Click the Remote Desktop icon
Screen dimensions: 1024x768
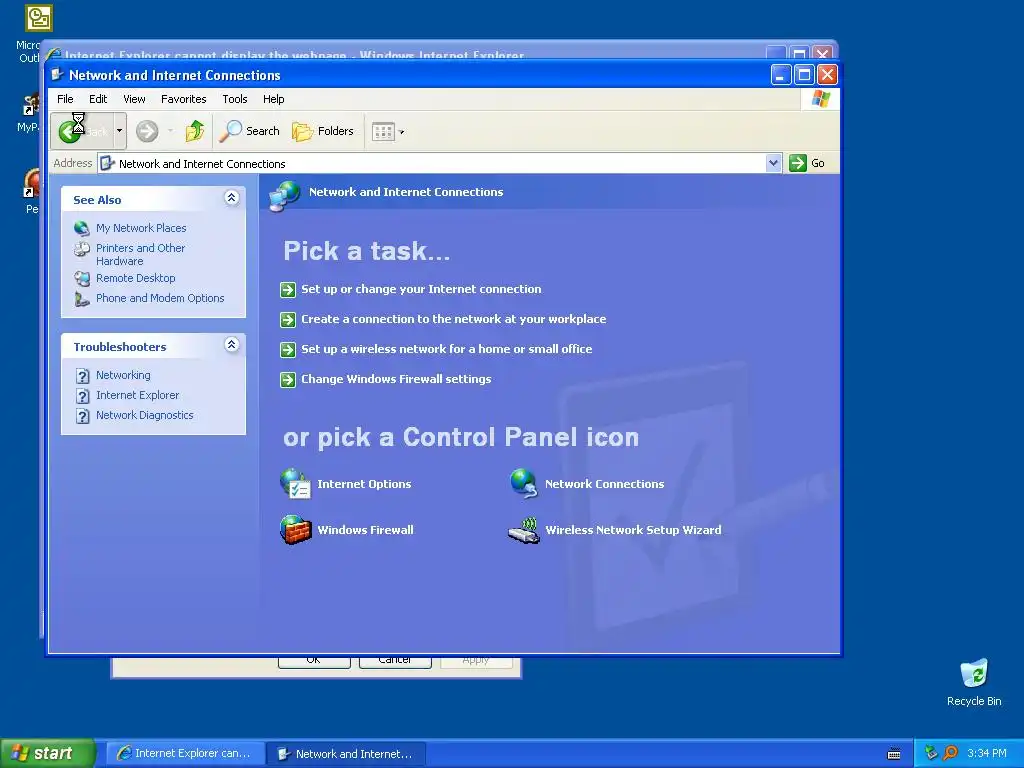point(82,279)
